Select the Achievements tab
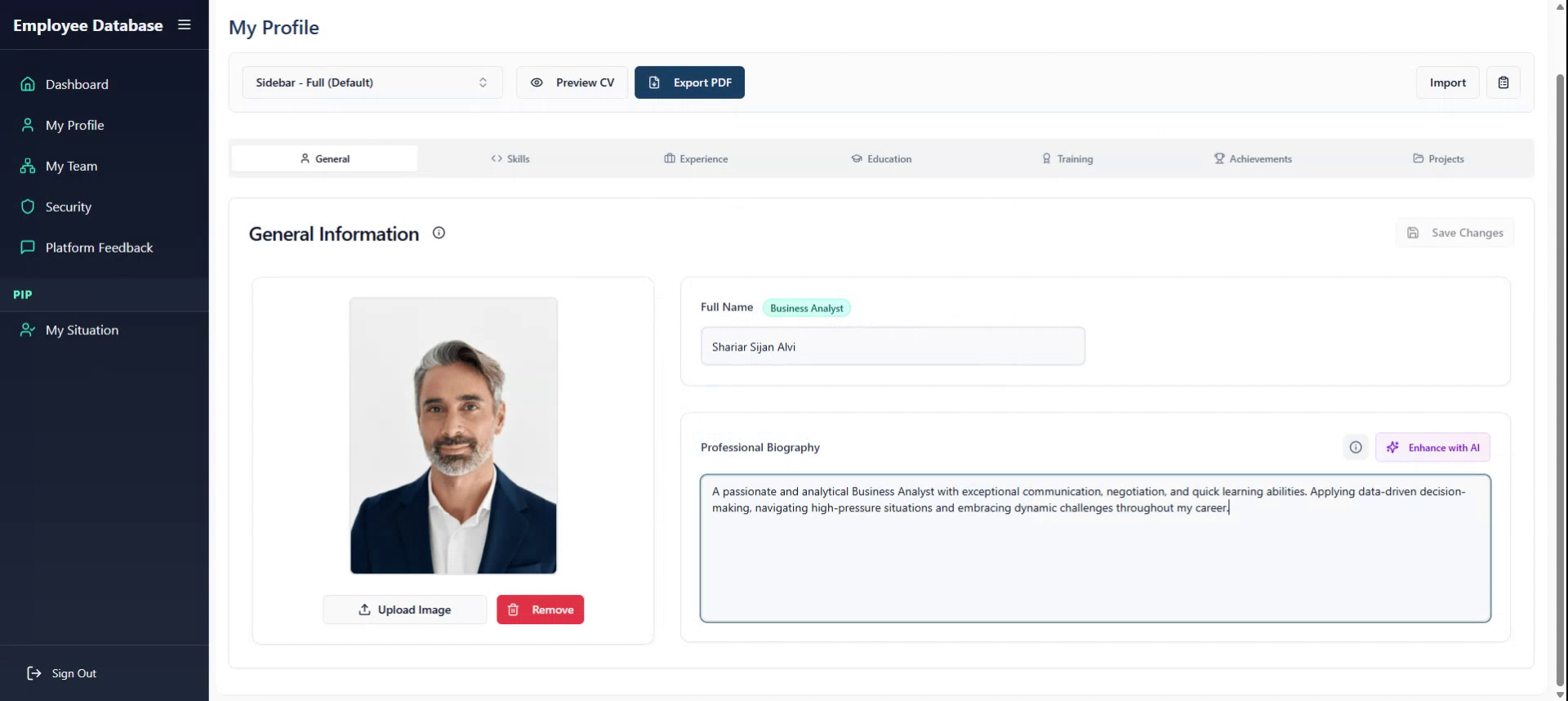Image resolution: width=1568 pixels, height=701 pixels. pos(1253,159)
